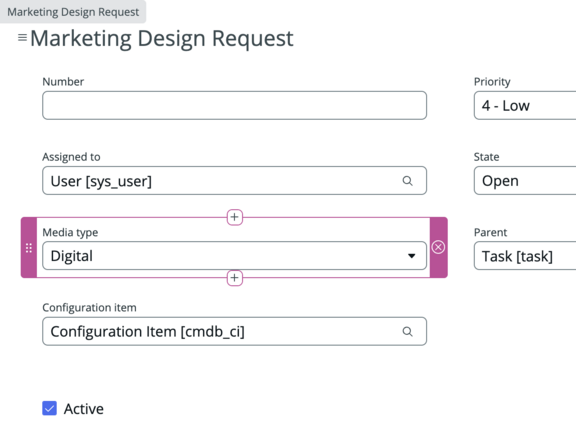Toggle the Active checkbox
Image resolution: width=576 pixels, height=432 pixels.
(50, 408)
